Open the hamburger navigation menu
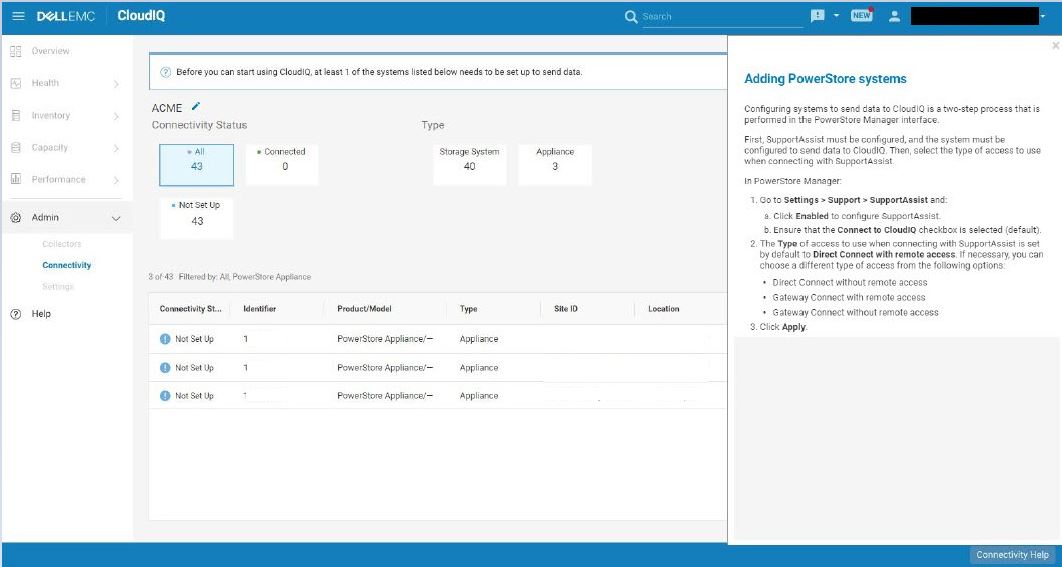1062x567 pixels. [x=18, y=16]
